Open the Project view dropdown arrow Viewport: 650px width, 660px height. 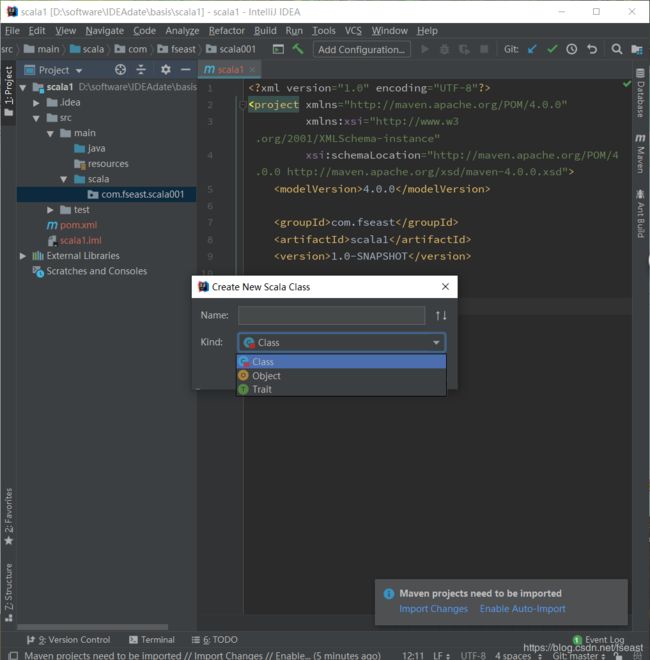[x=79, y=71]
